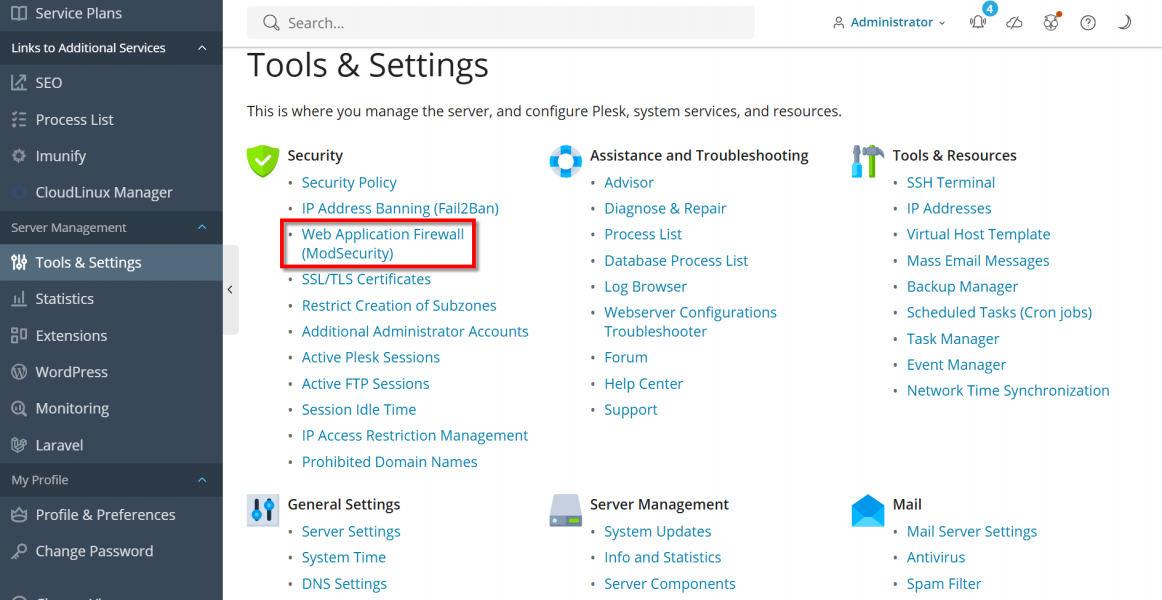Image resolution: width=1162 pixels, height=600 pixels.
Task: Click the Imunify gear icon
Action: point(19,156)
